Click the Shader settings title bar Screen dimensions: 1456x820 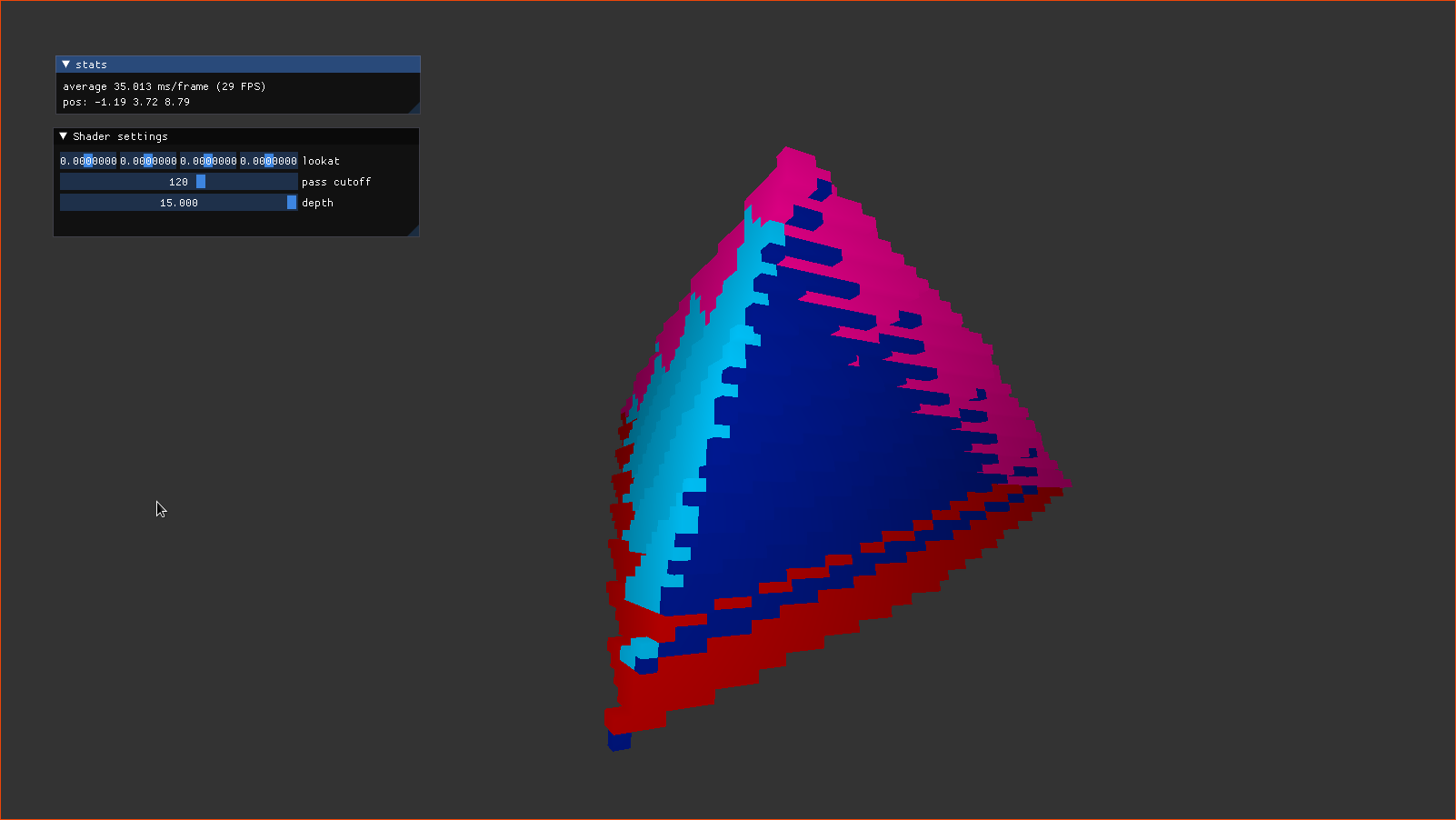[236, 135]
